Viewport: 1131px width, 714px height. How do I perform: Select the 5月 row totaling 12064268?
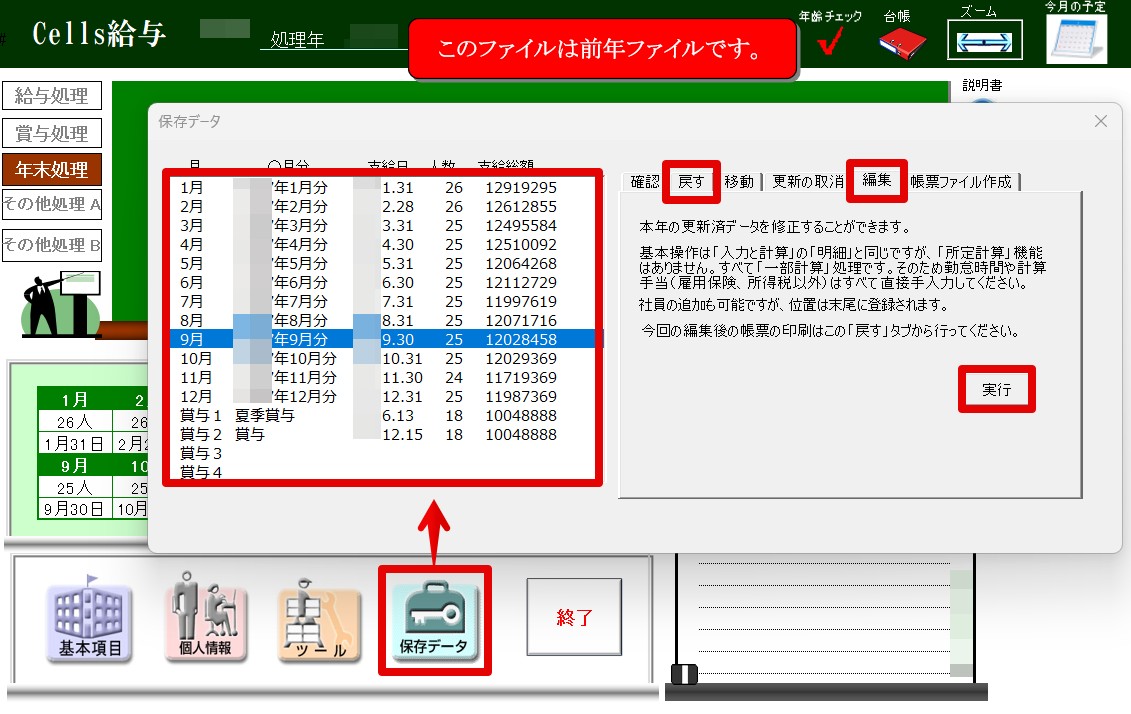(x=382, y=264)
